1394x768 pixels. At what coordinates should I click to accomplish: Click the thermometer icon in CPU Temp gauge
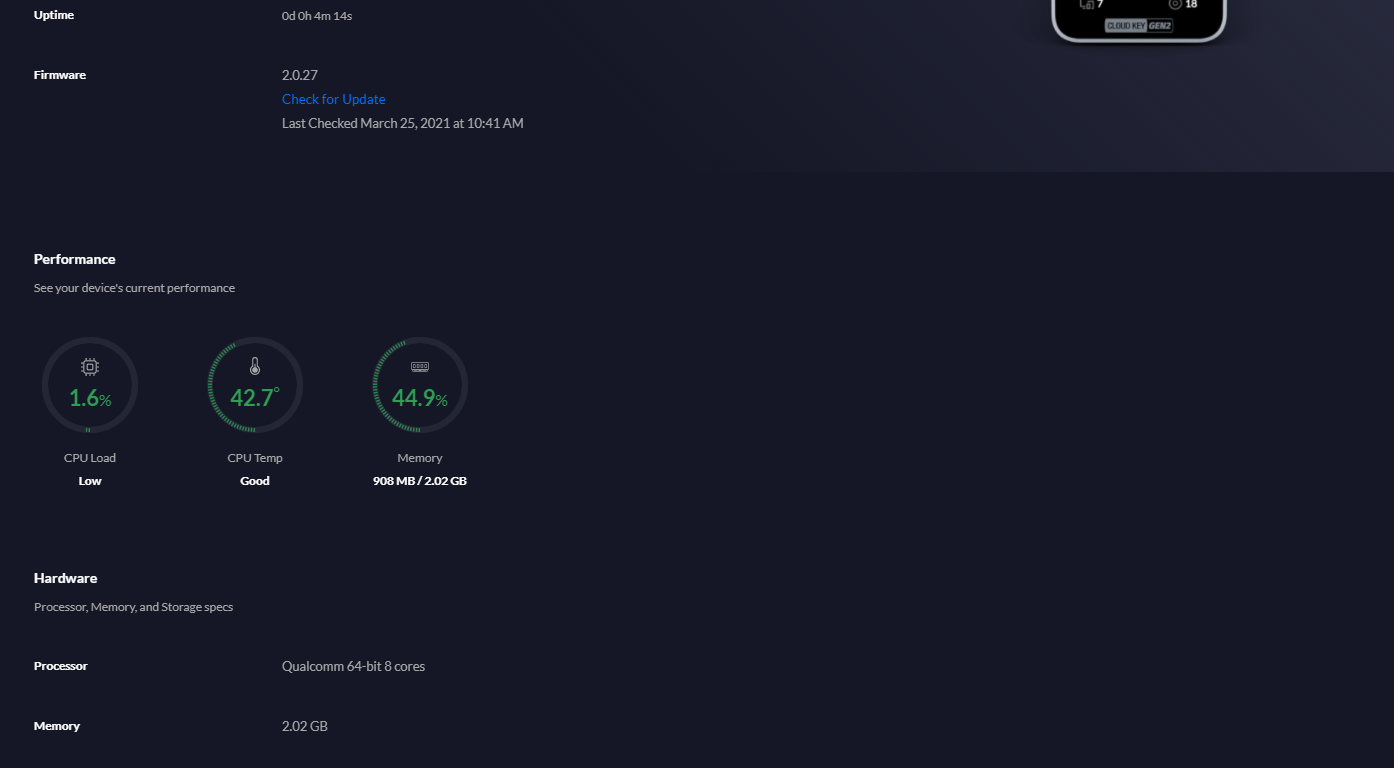click(255, 367)
